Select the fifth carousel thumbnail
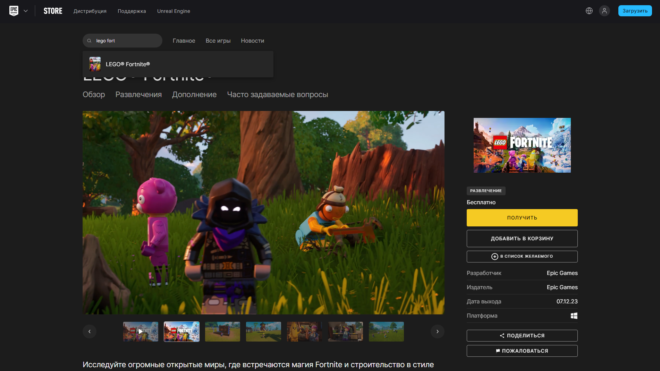Screen dimensions: 660x371 pyautogui.click(x=304, y=331)
